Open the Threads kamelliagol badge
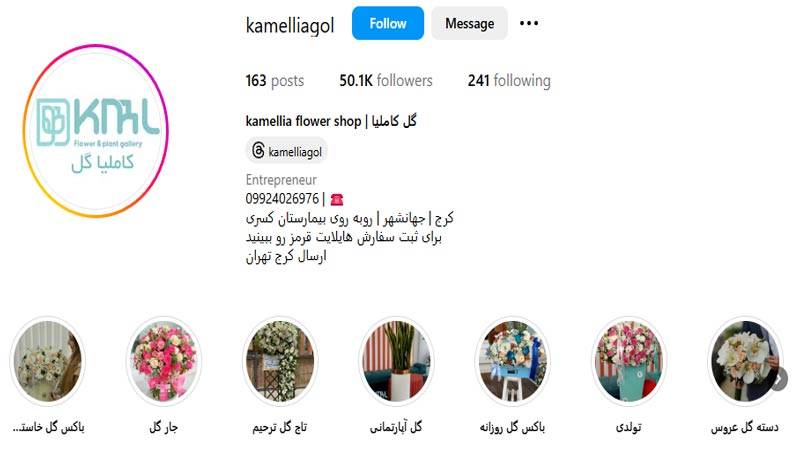This screenshot has width=800, height=450. 287,151
